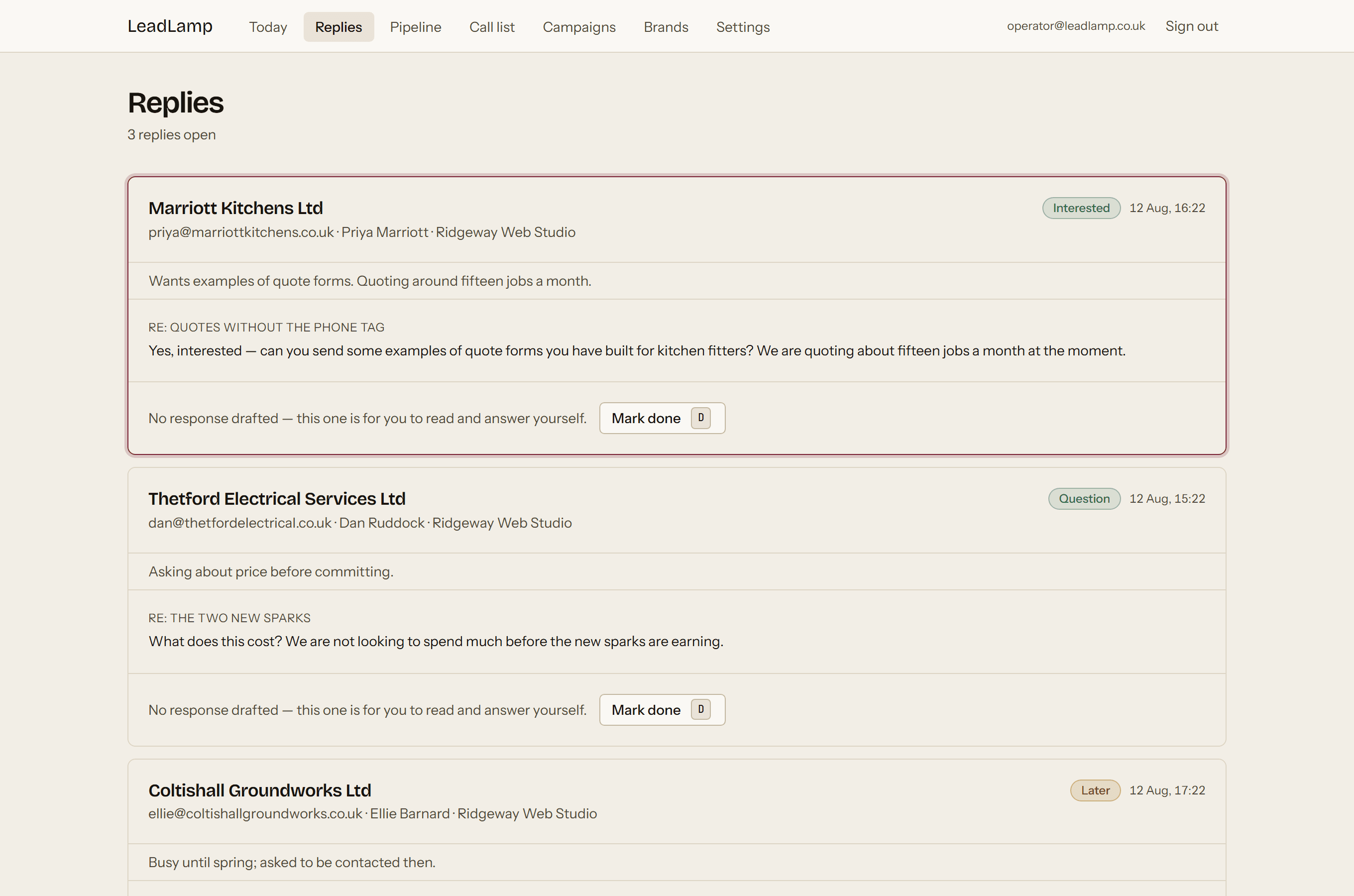Open the Brands tab
The width and height of the screenshot is (1354, 896).
(666, 27)
